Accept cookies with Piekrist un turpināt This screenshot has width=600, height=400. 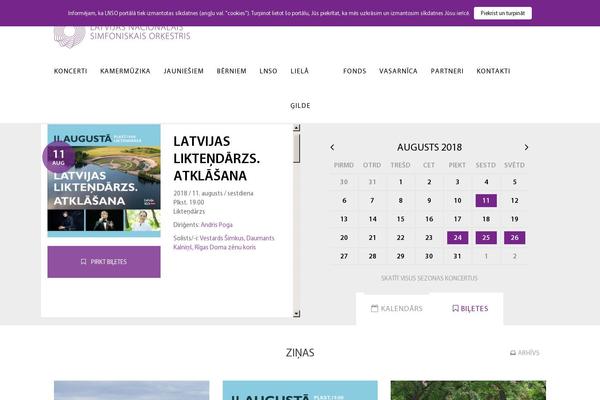click(x=502, y=13)
